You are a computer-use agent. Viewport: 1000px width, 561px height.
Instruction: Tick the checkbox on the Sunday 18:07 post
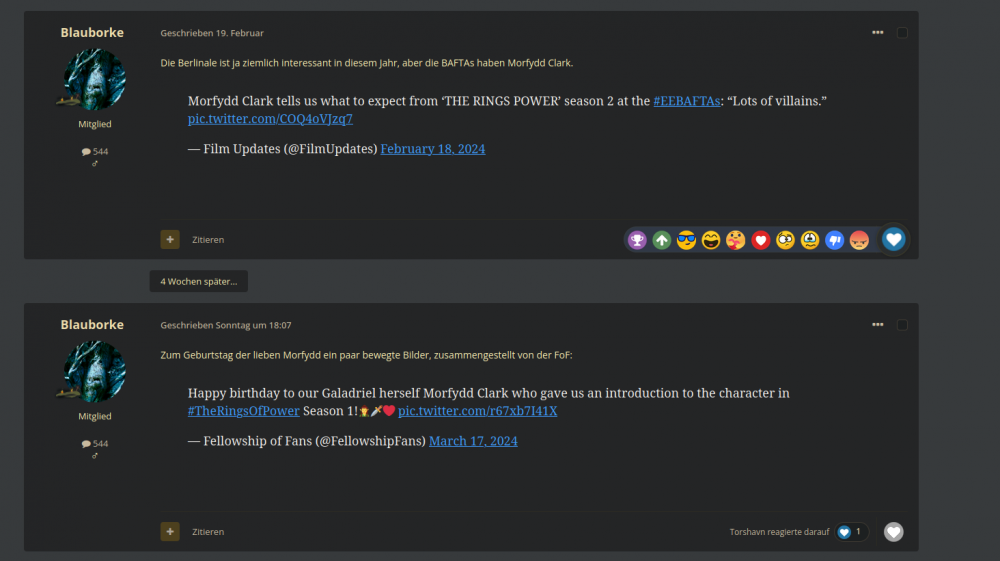[x=902, y=325]
